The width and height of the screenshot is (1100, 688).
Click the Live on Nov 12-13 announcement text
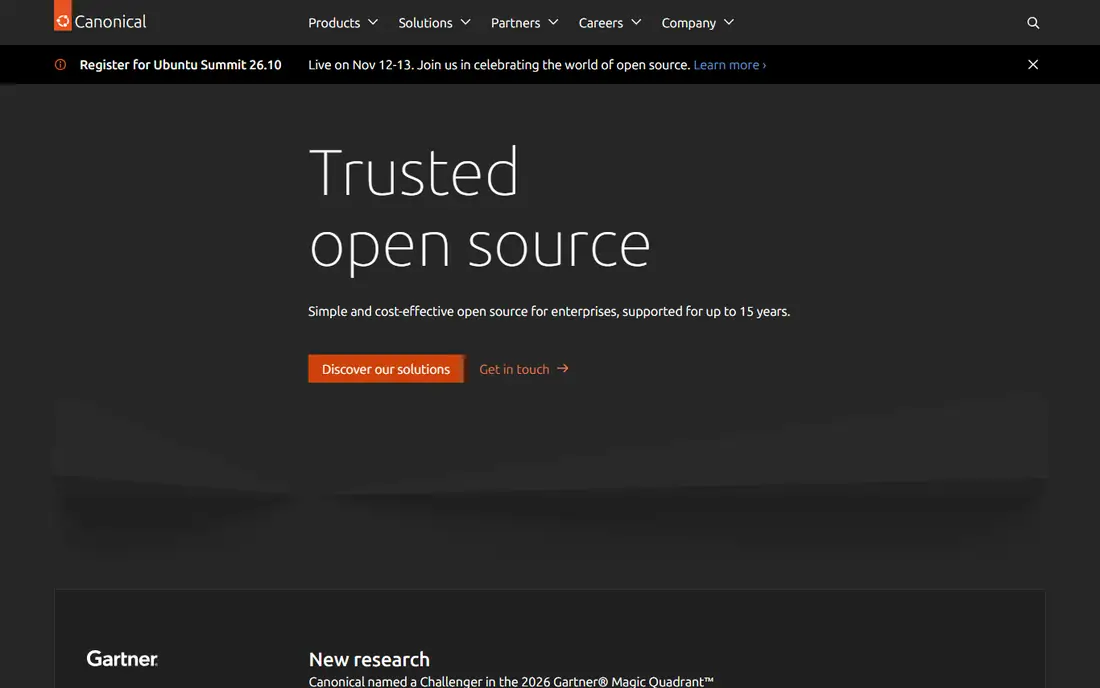[x=499, y=65]
